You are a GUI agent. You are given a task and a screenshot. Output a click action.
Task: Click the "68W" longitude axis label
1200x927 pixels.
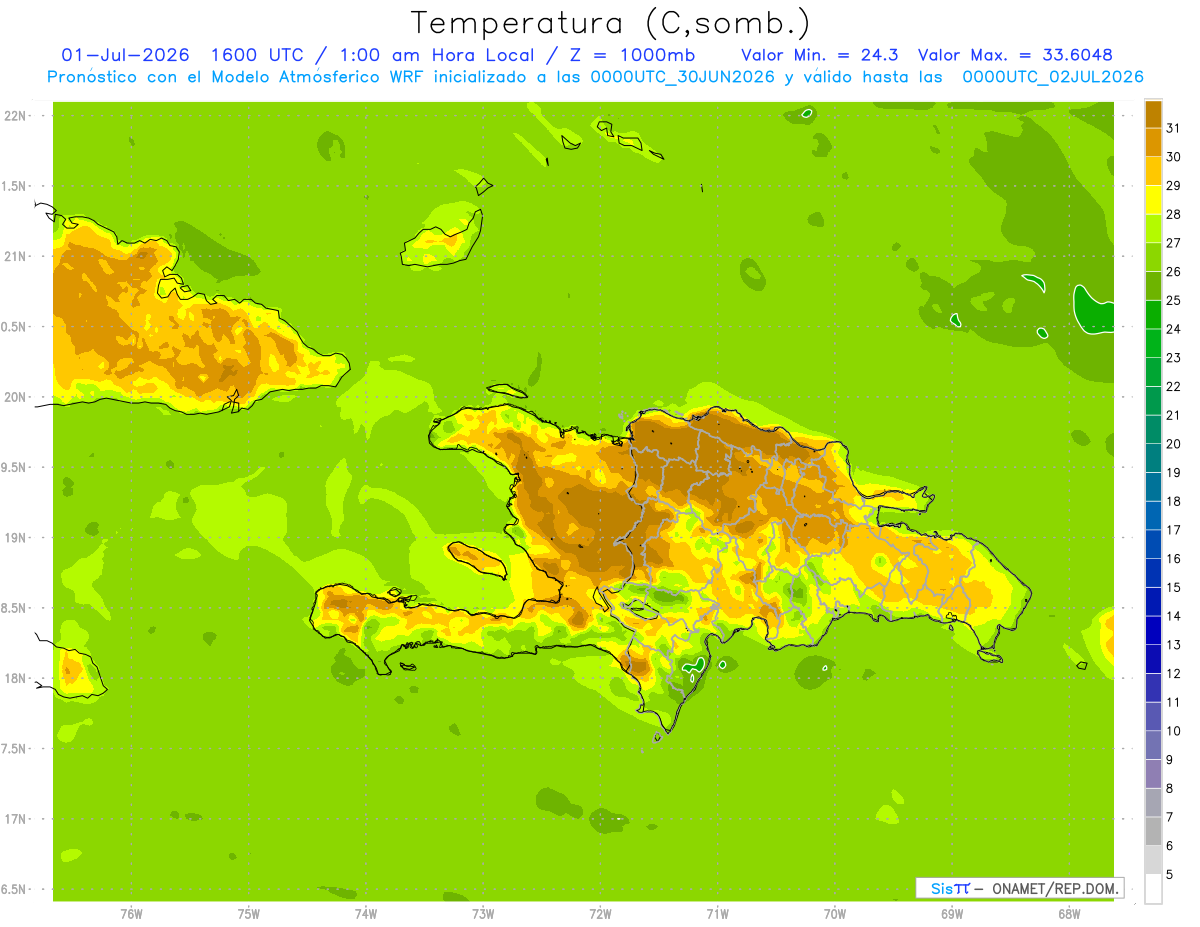tap(1069, 914)
